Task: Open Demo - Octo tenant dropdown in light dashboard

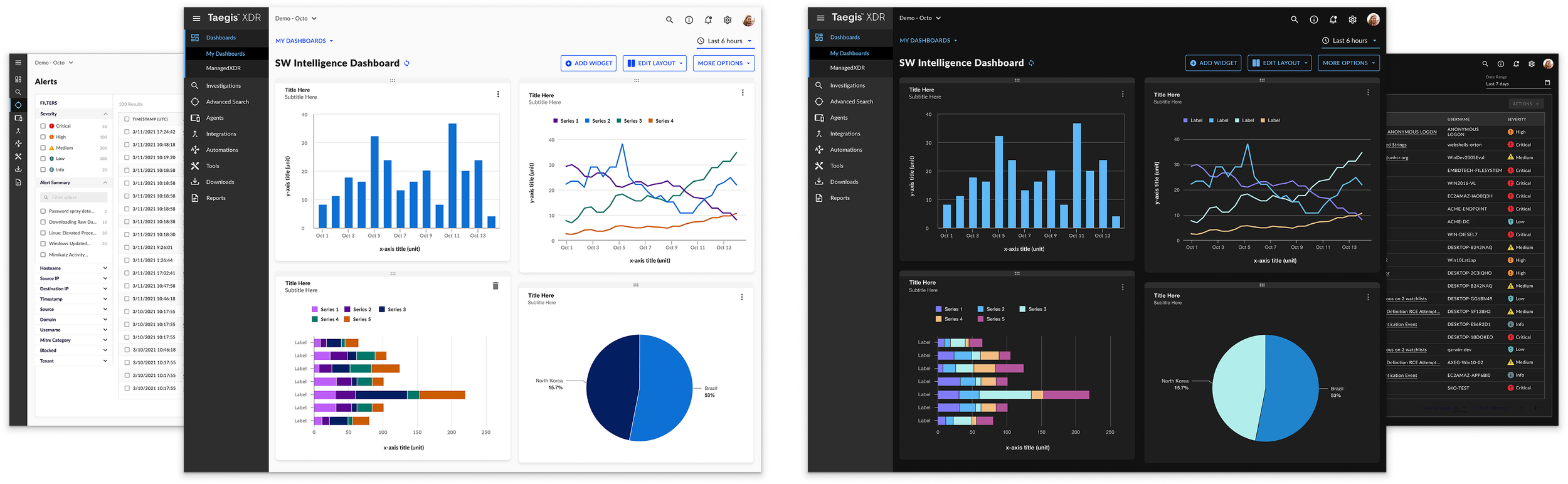Action: [296, 19]
